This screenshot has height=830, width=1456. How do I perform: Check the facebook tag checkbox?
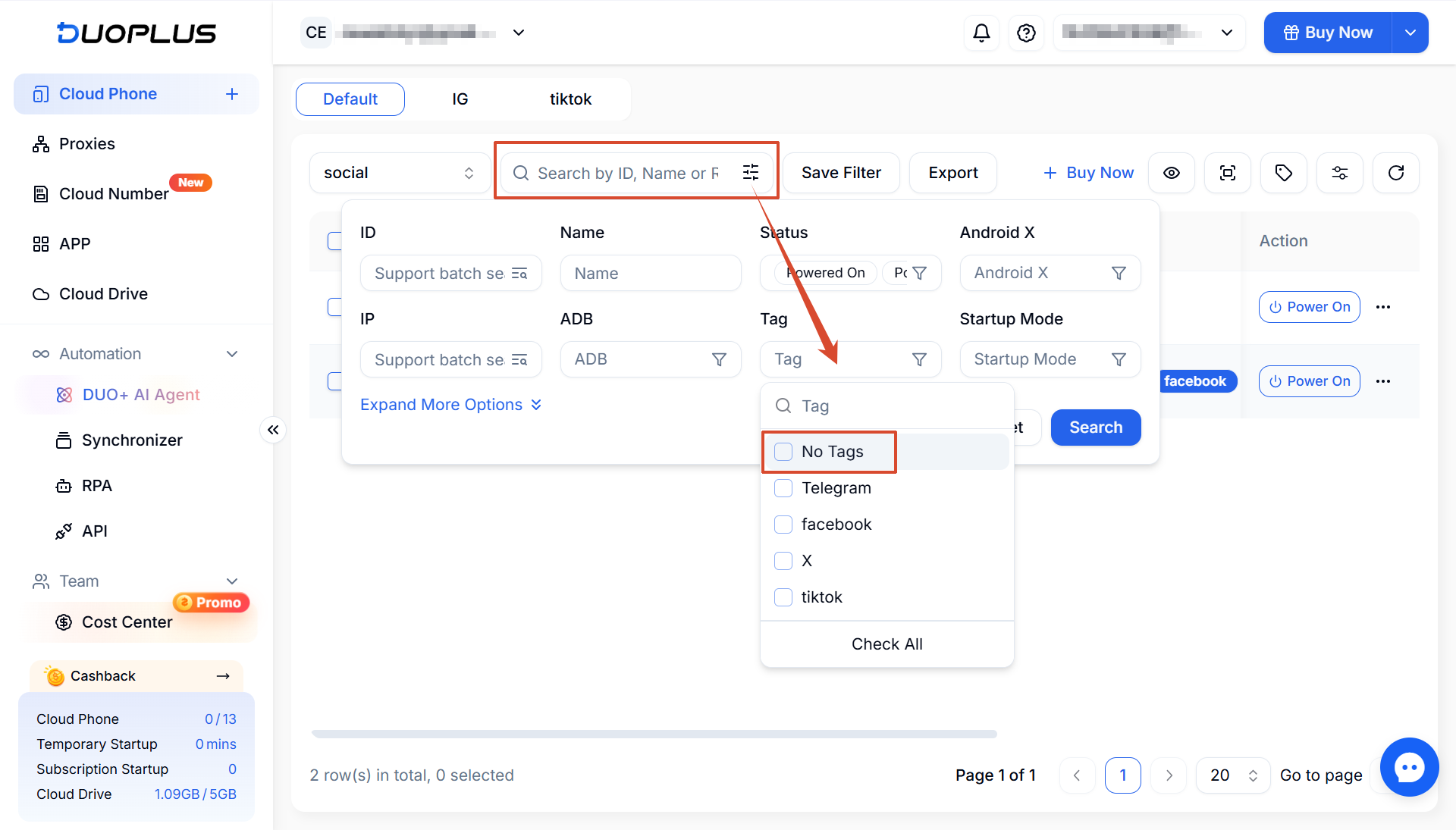point(783,525)
